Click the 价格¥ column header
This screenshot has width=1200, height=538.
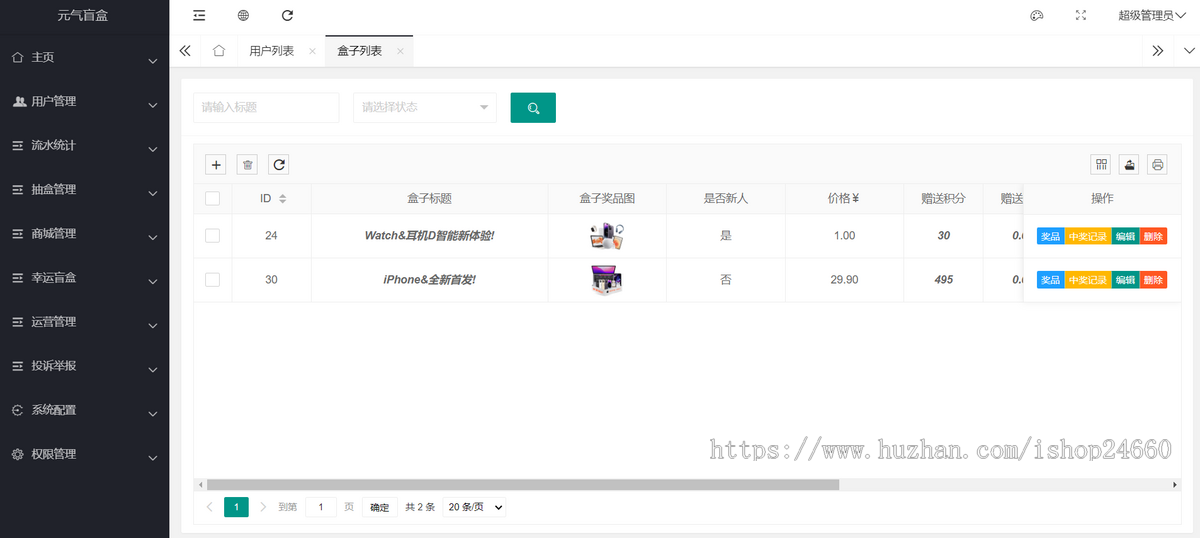(x=844, y=198)
